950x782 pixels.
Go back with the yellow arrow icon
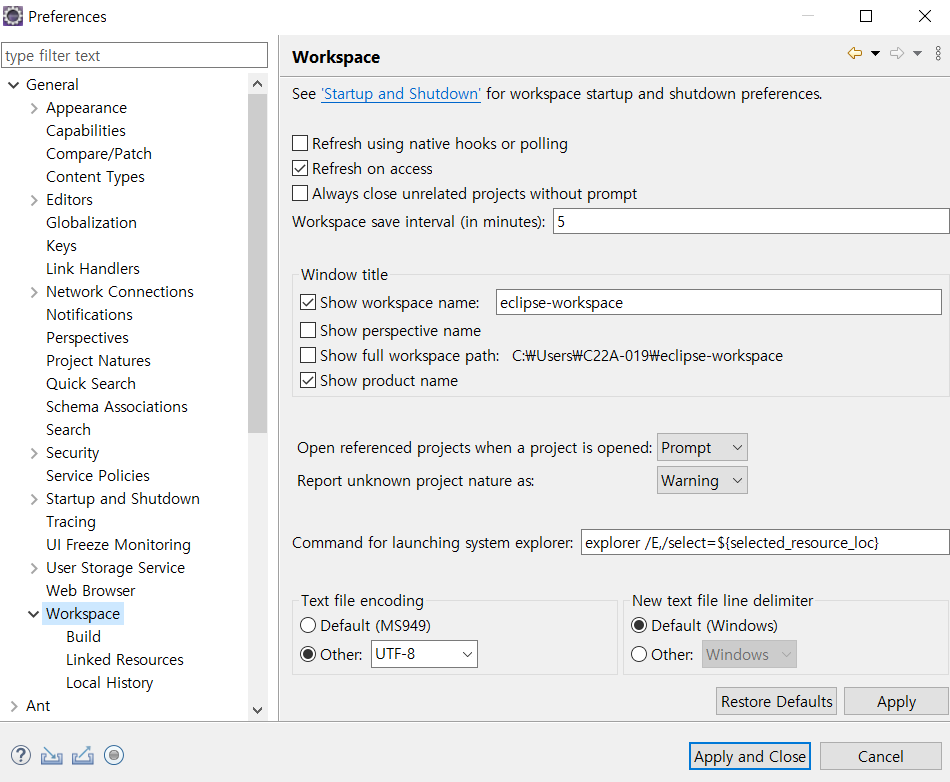tap(855, 53)
